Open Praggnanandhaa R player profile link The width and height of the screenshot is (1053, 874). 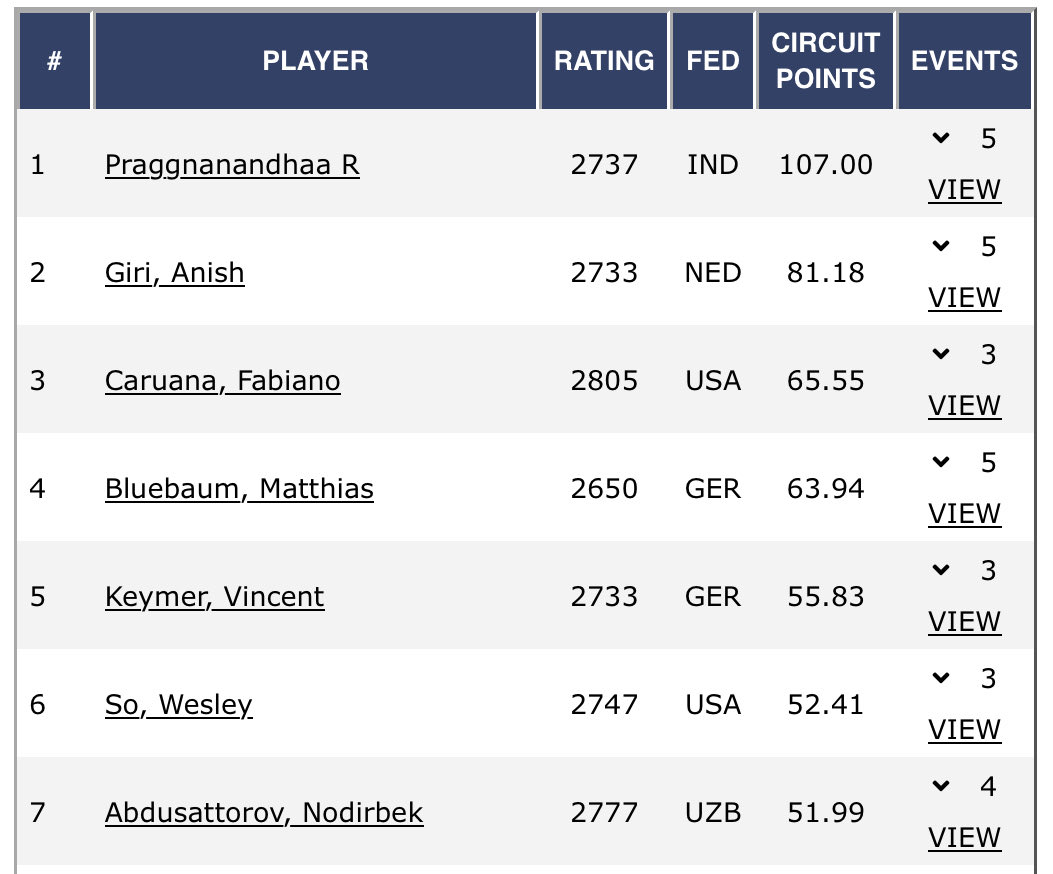[x=232, y=164]
